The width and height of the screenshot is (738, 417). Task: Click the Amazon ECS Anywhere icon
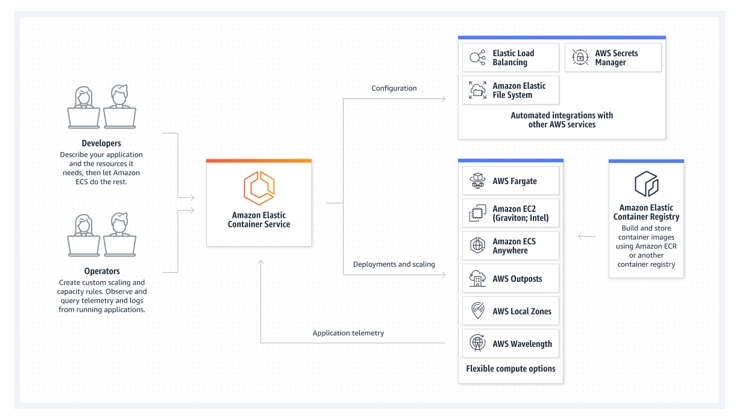477,246
